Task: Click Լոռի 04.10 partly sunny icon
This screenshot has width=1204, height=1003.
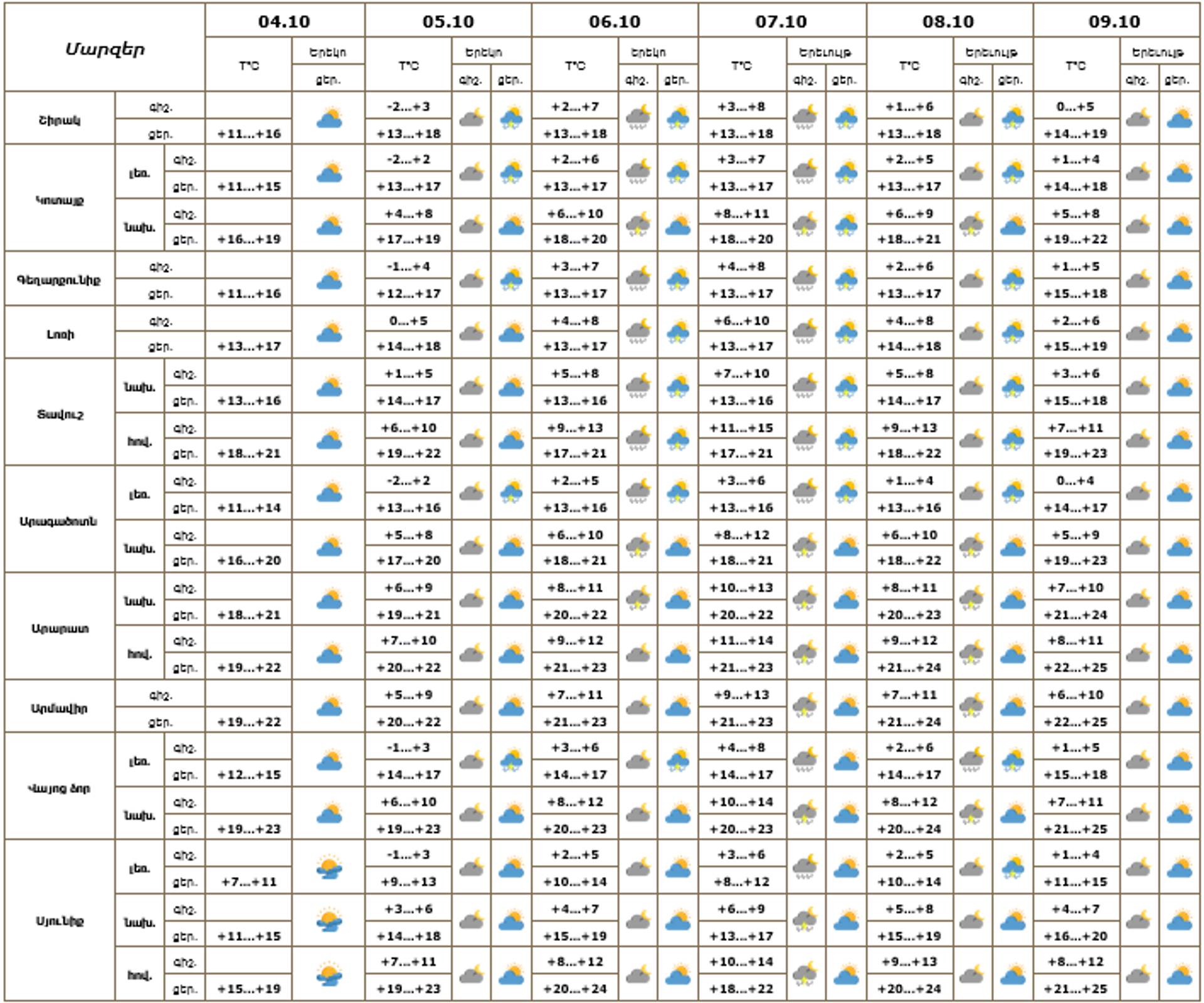Action: click(x=329, y=332)
